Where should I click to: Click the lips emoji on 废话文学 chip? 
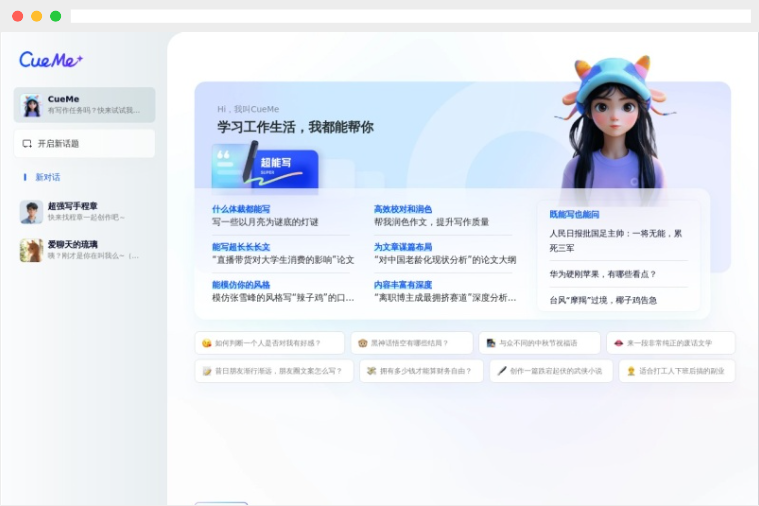tap(619, 343)
